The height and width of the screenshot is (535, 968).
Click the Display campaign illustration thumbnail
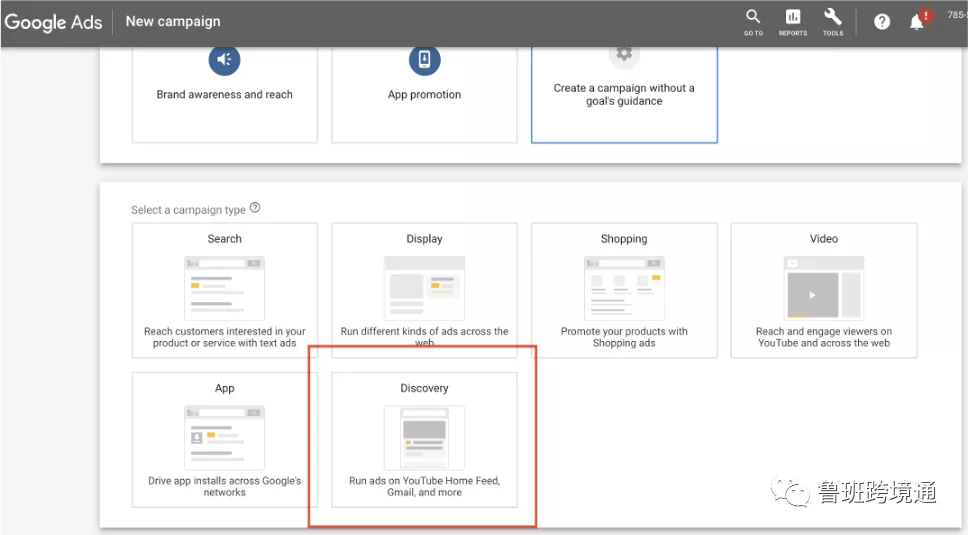[x=424, y=288]
